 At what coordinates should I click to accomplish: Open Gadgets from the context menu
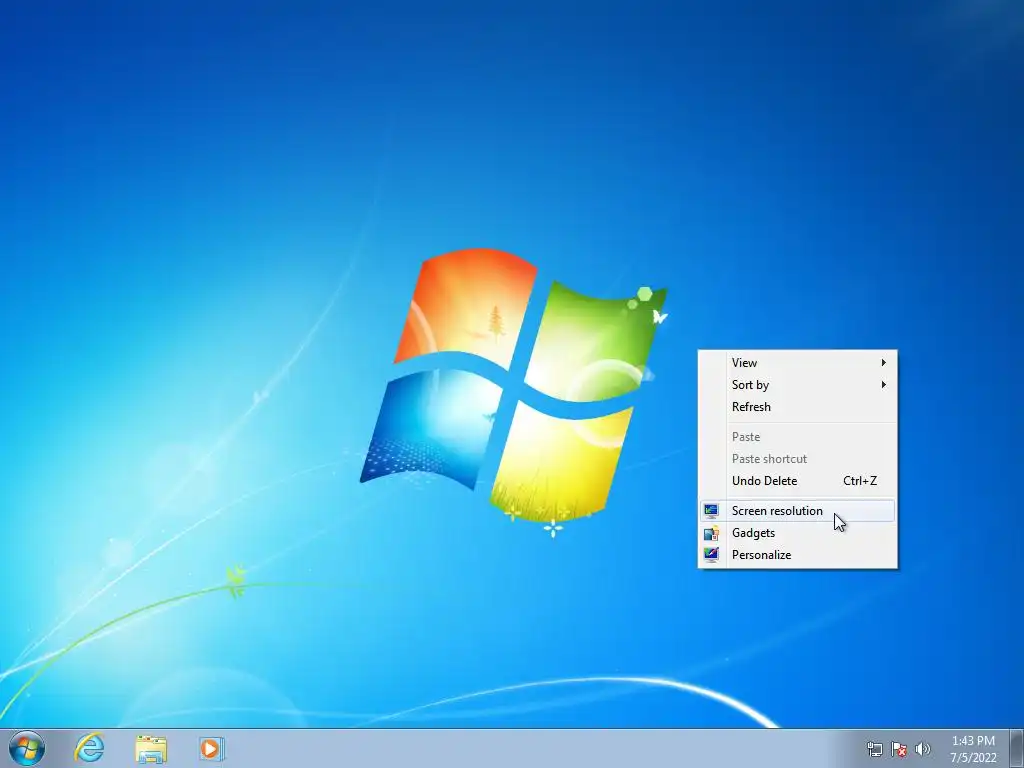(797, 533)
